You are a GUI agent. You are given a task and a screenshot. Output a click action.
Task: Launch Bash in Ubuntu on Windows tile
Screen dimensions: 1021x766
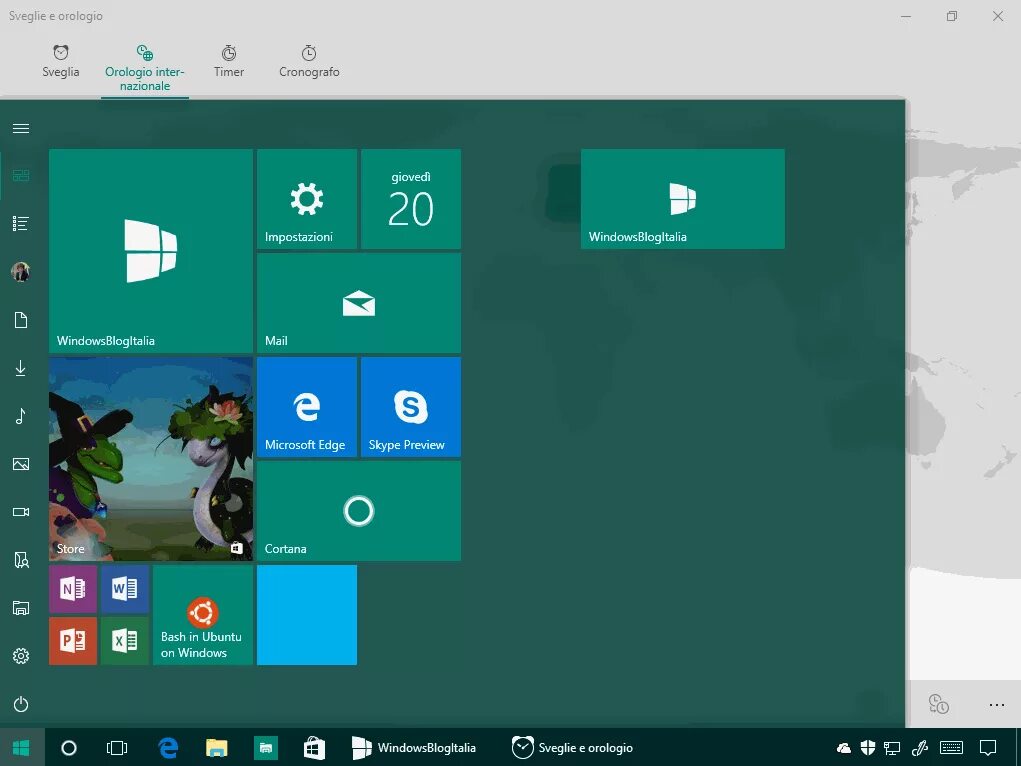(203, 615)
